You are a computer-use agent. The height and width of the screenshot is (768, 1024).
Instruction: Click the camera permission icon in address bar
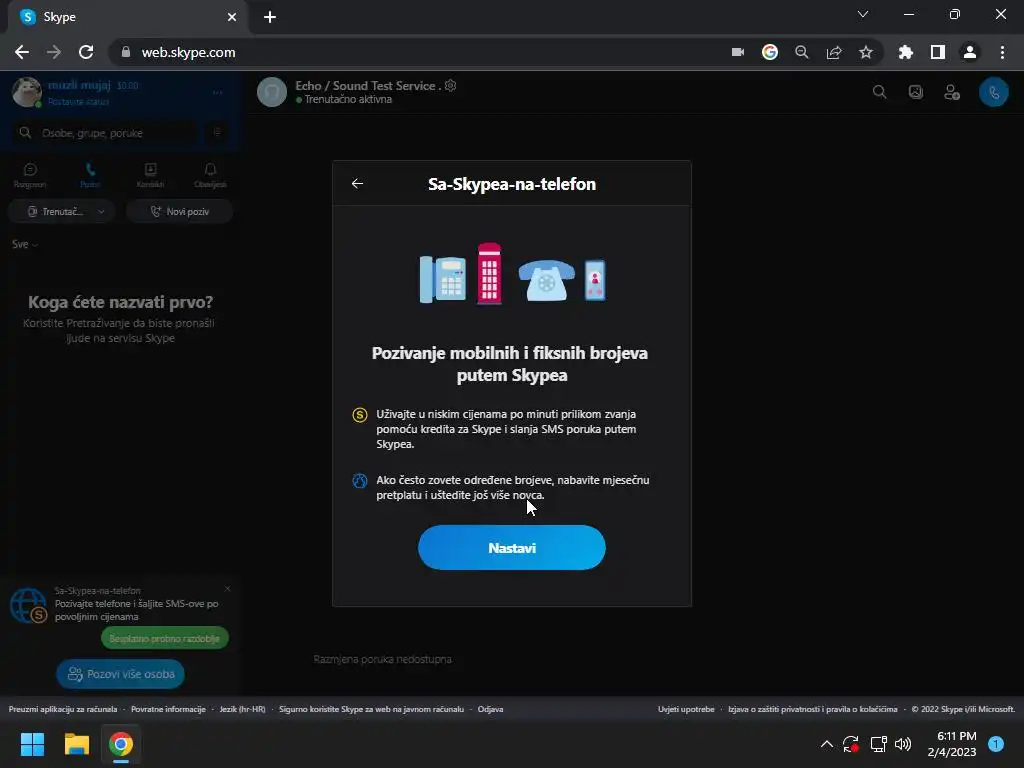[x=738, y=52]
